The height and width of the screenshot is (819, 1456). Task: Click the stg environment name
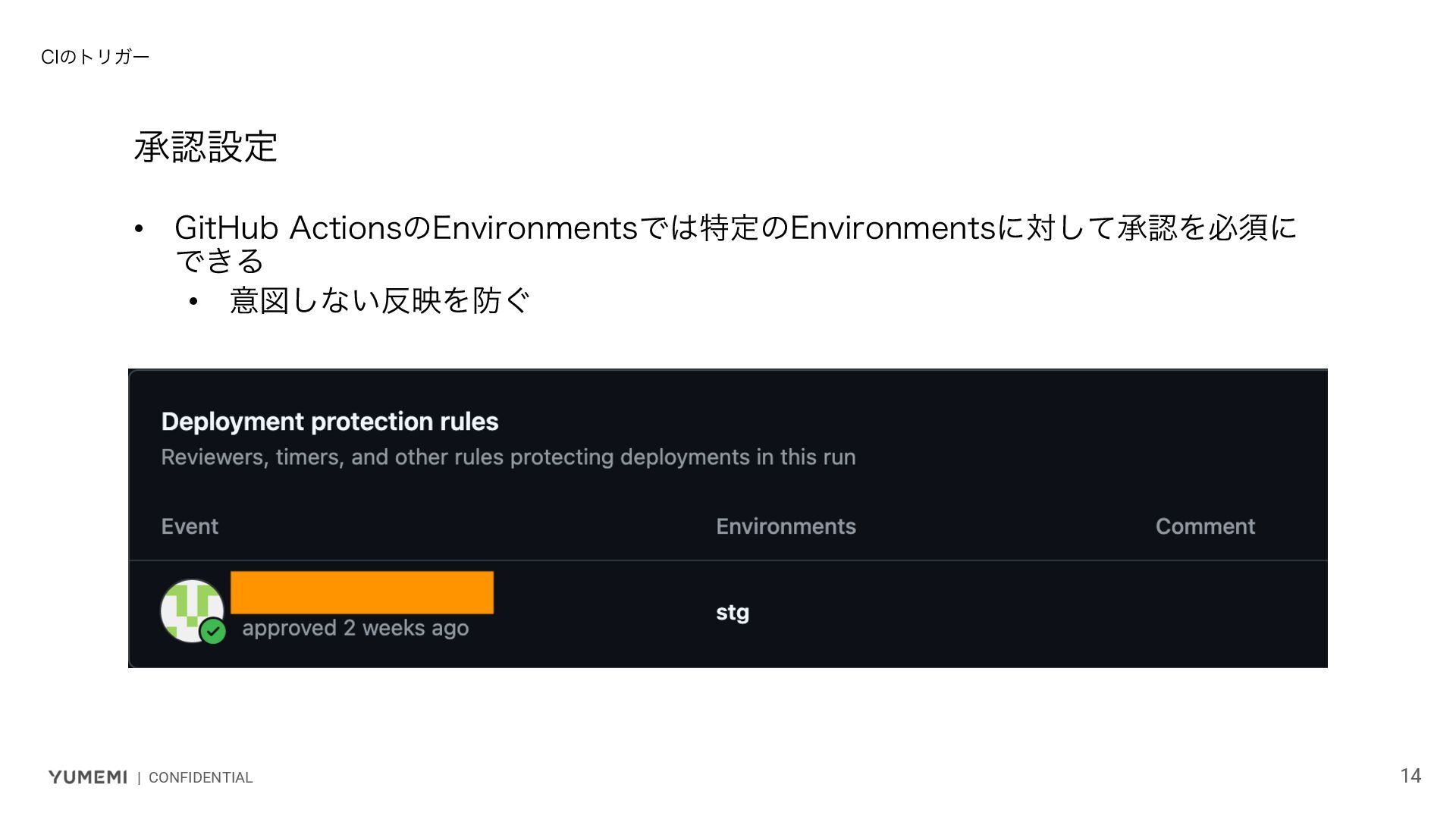[x=732, y=612]
